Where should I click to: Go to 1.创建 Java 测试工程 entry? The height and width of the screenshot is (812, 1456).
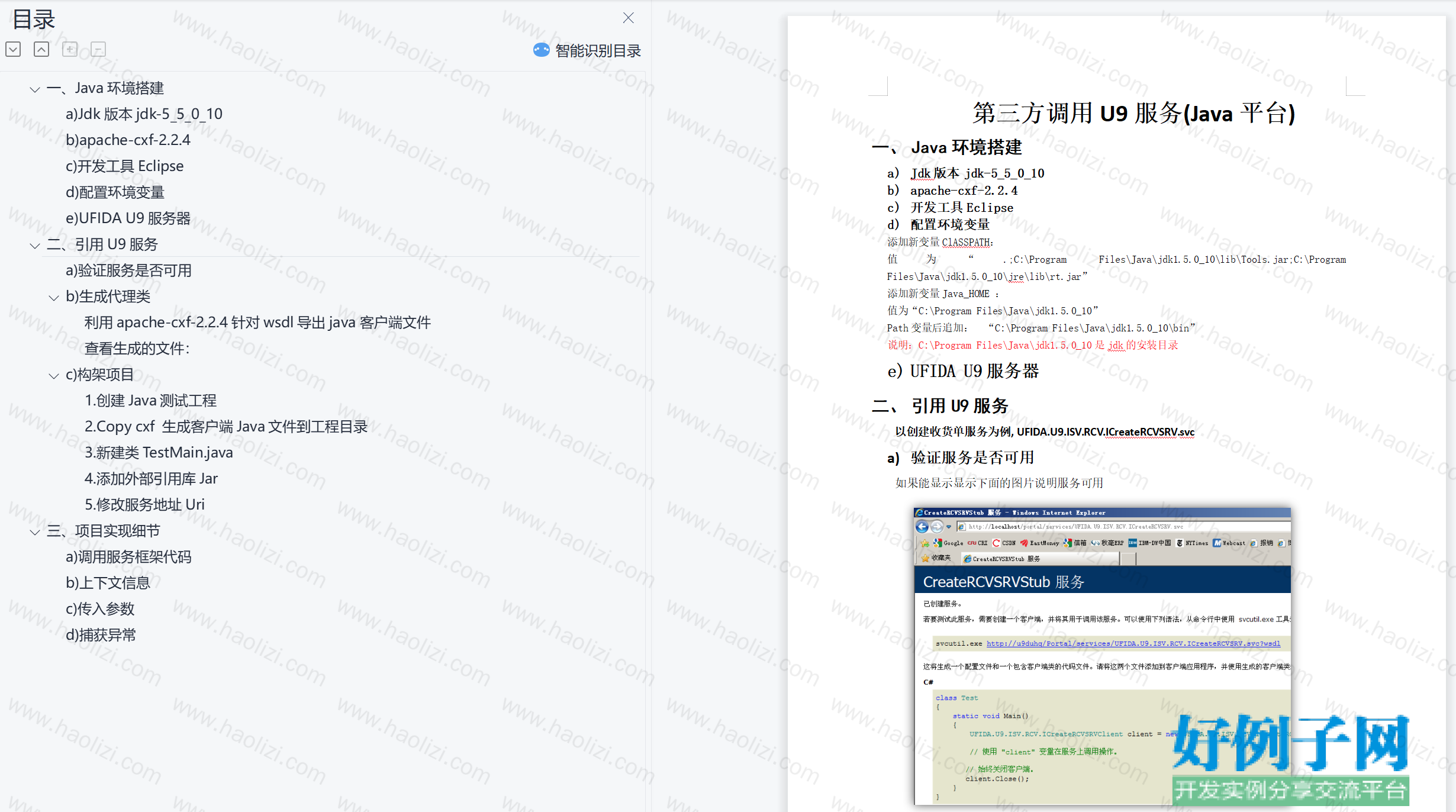[x=150, y=401]
